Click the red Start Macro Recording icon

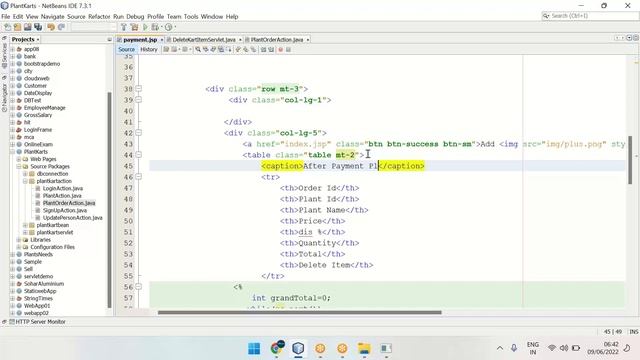pos(280,49)
